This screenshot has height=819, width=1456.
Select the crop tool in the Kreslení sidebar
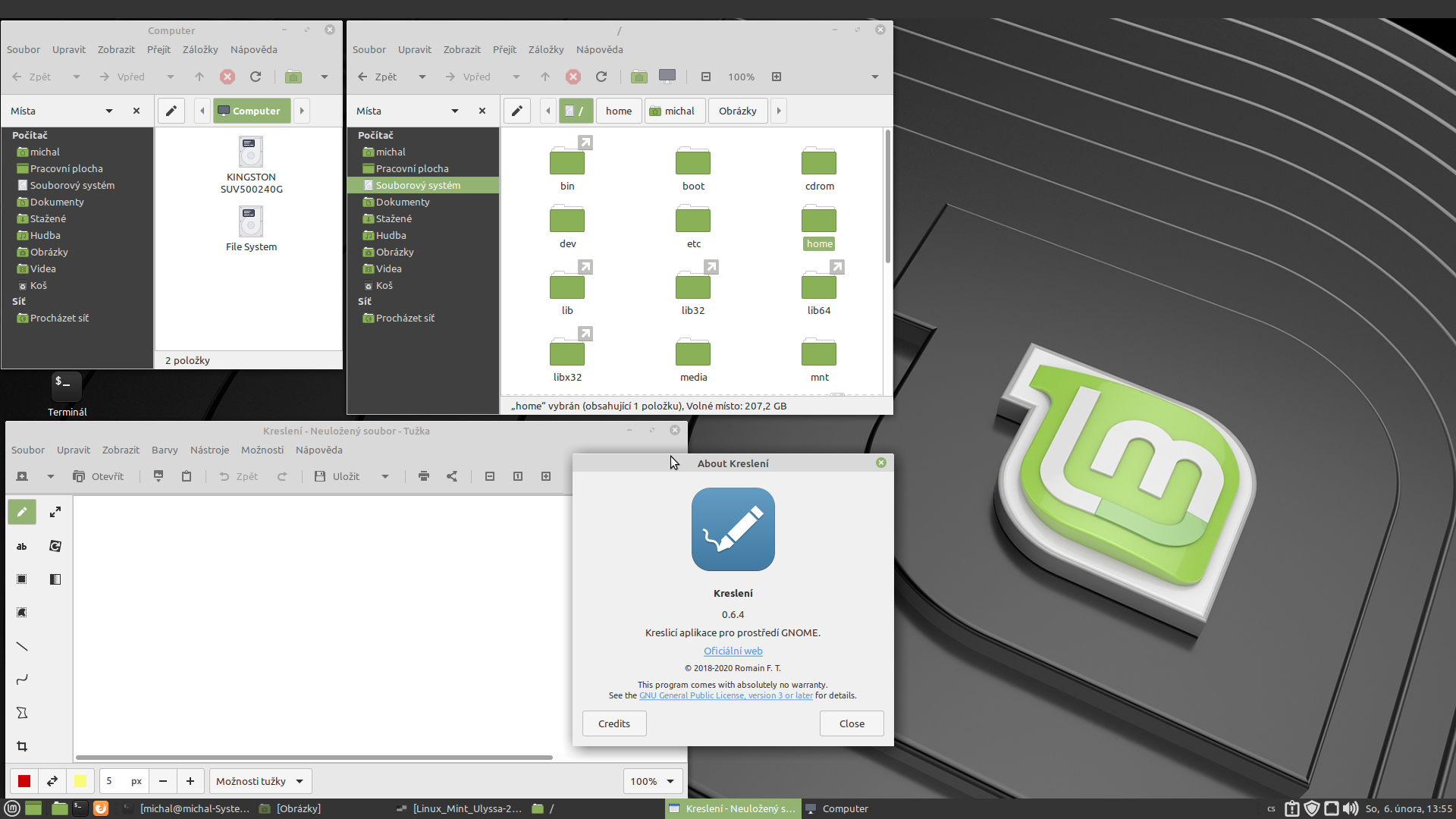point(22,746)
